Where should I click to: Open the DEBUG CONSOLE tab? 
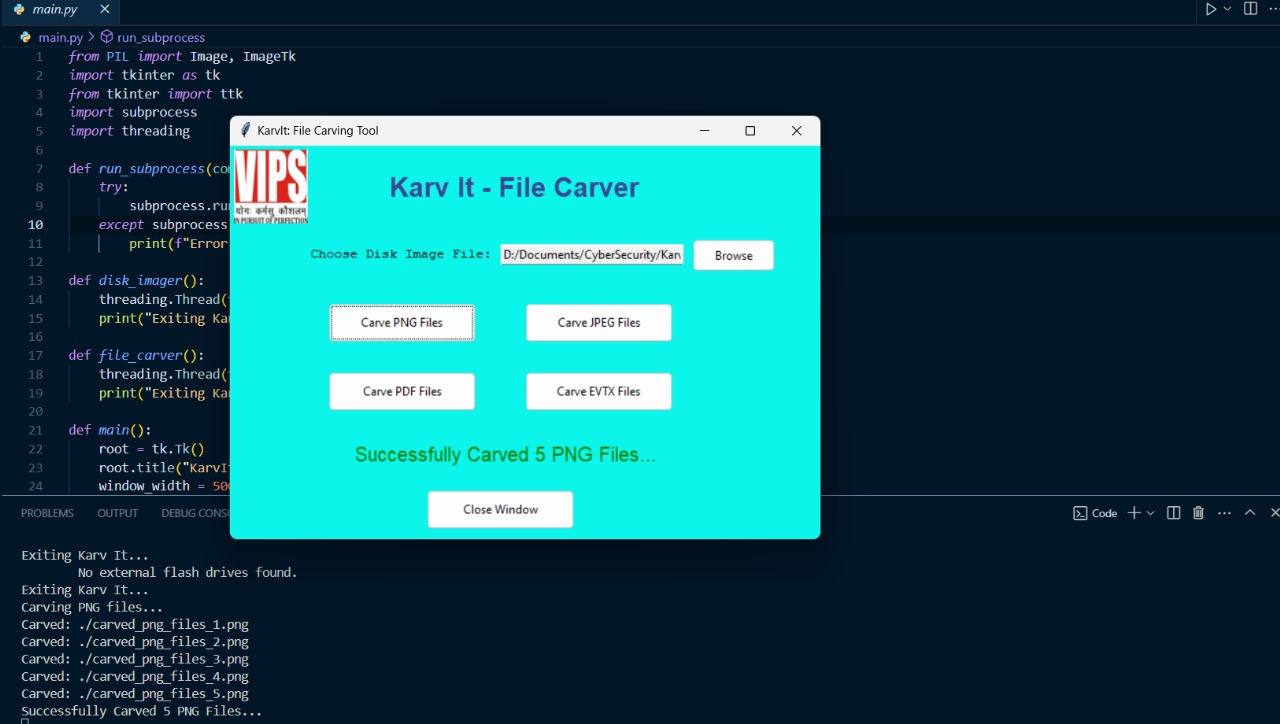pos(196,512)
